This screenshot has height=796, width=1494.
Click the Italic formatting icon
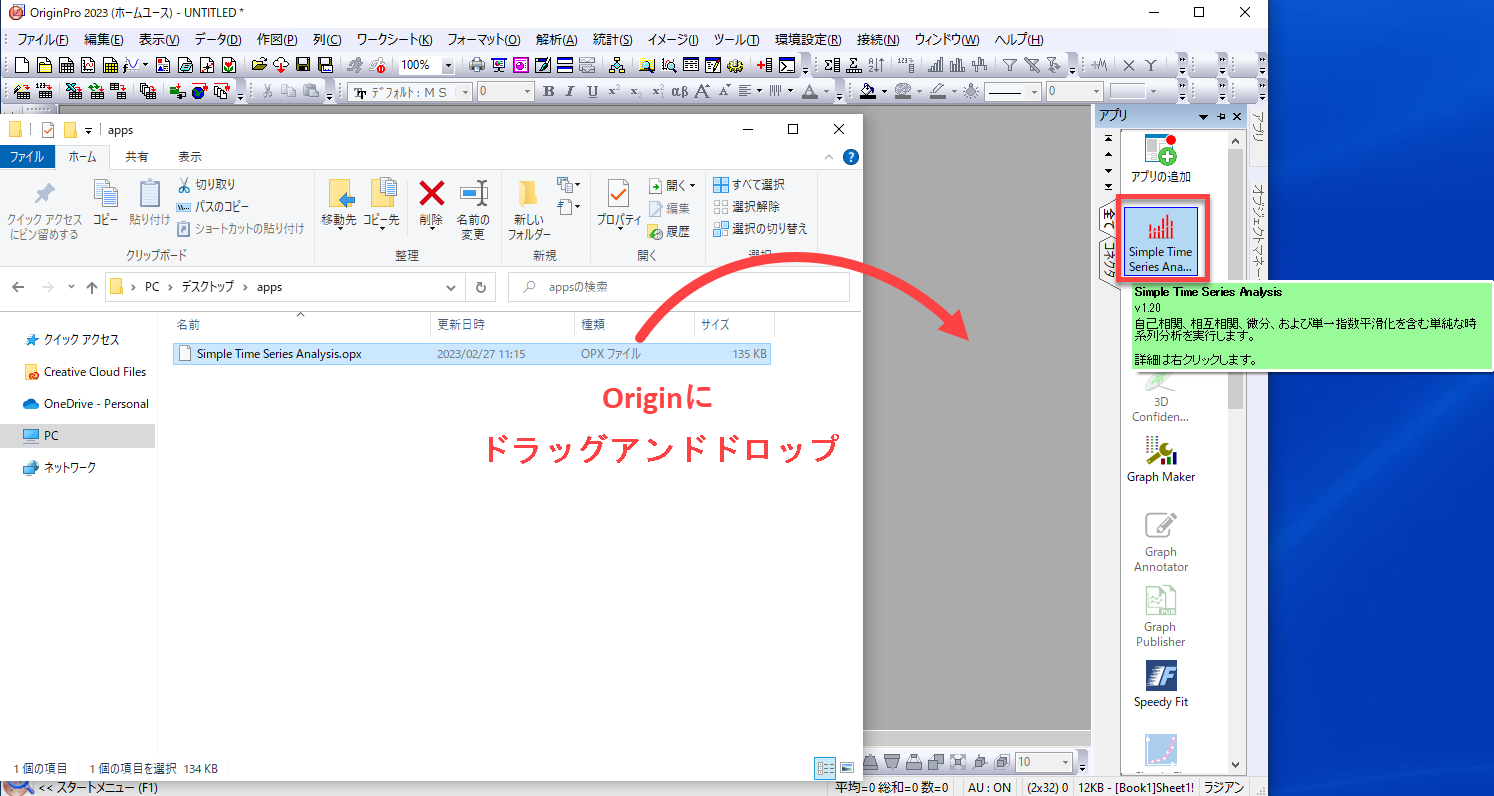pyautogui.click(x=569, y=92)
